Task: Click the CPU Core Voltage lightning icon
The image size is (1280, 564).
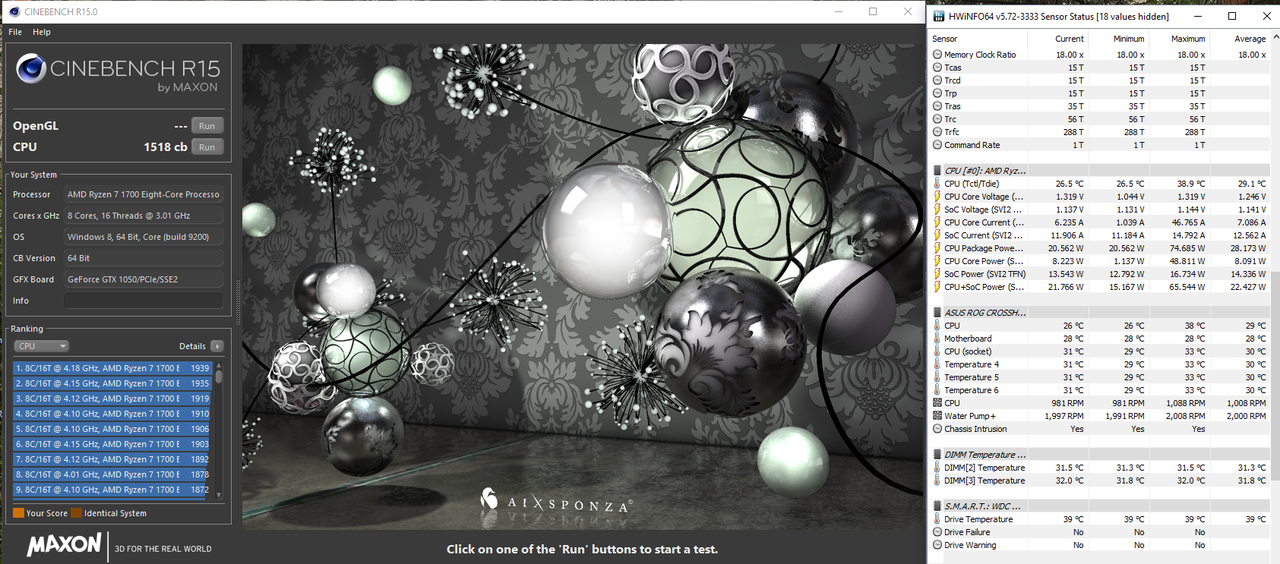Action: tap(937, 197)
